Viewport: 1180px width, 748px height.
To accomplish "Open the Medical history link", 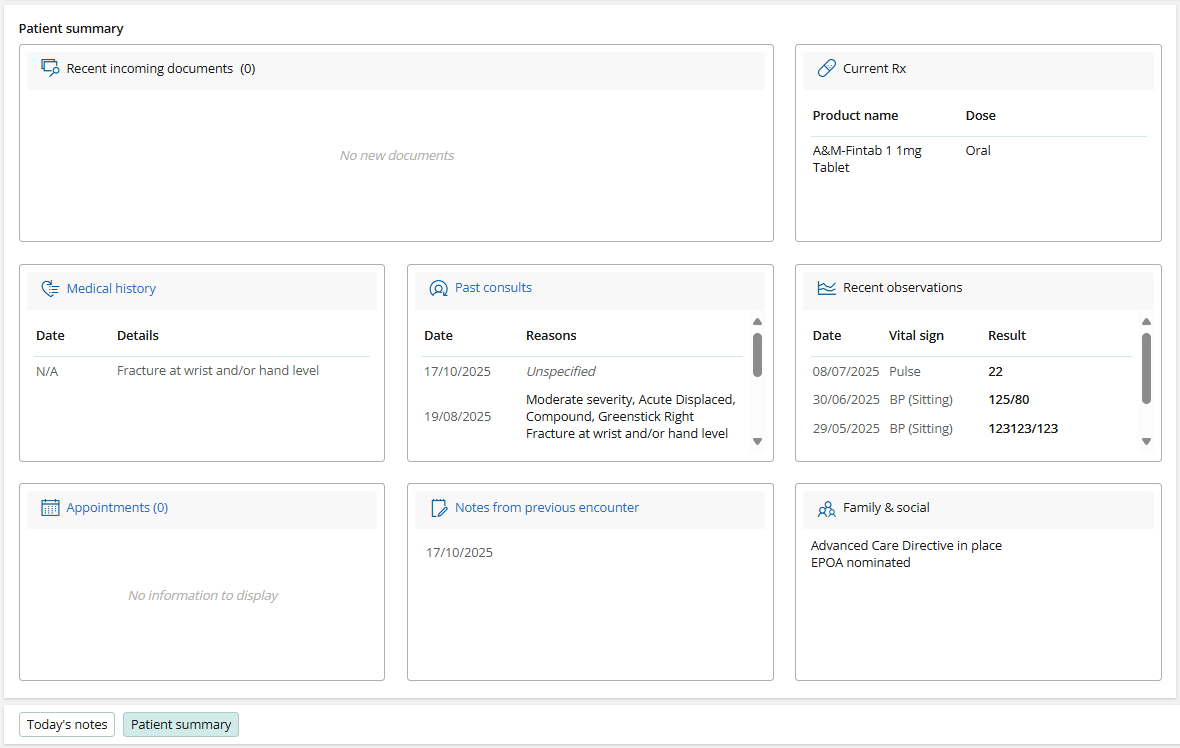I will click(111, 289).
